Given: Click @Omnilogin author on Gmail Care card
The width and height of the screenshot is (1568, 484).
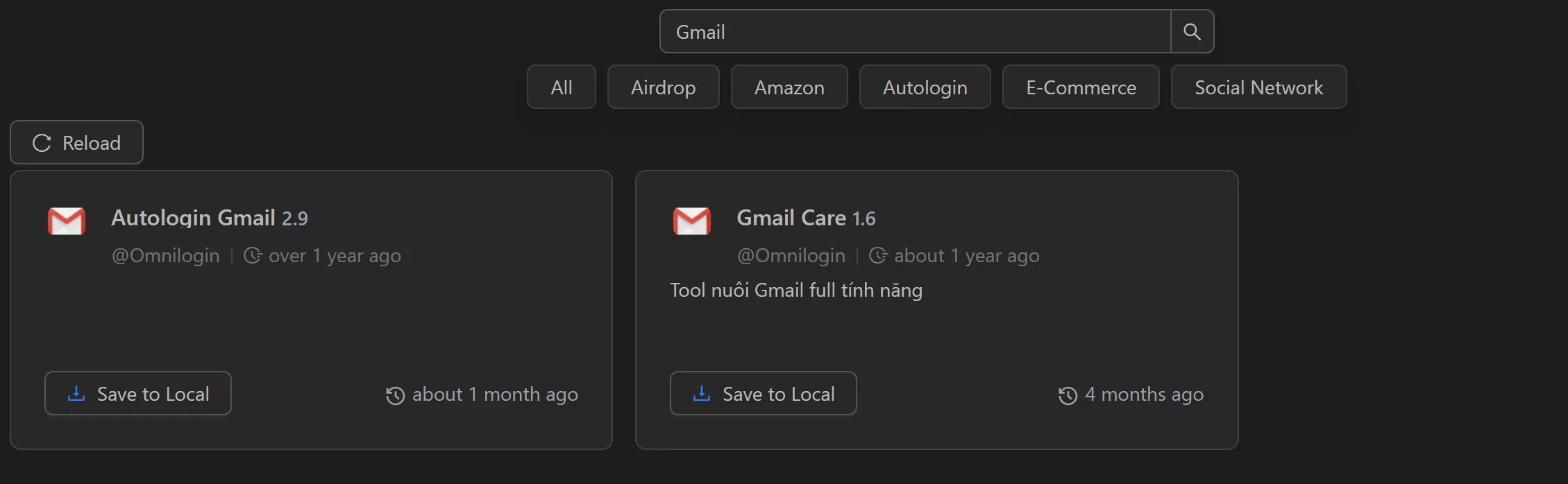Looking at the screenshot, I should 791,256.
